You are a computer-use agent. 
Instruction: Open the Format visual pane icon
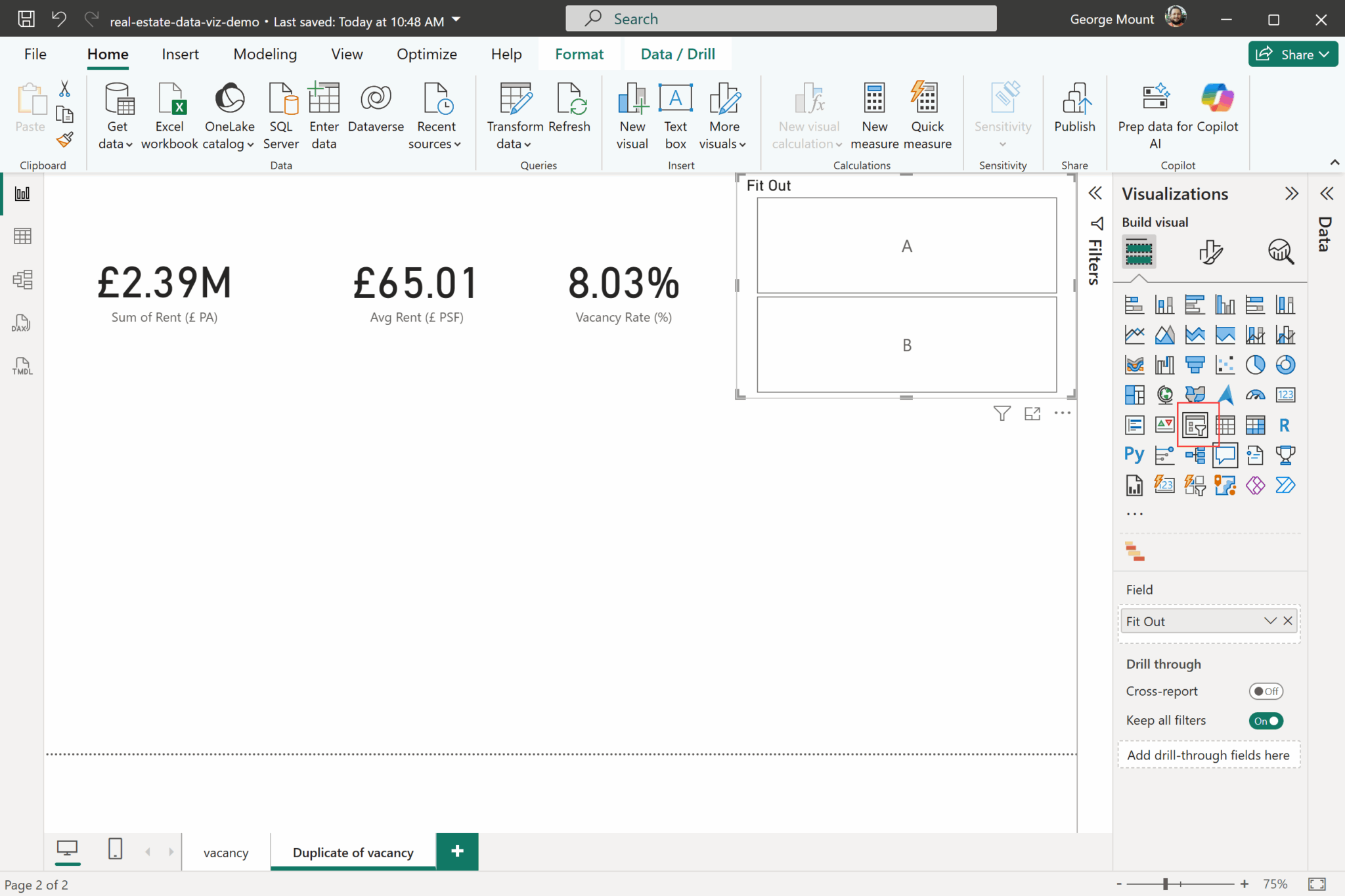[1210, 252]
